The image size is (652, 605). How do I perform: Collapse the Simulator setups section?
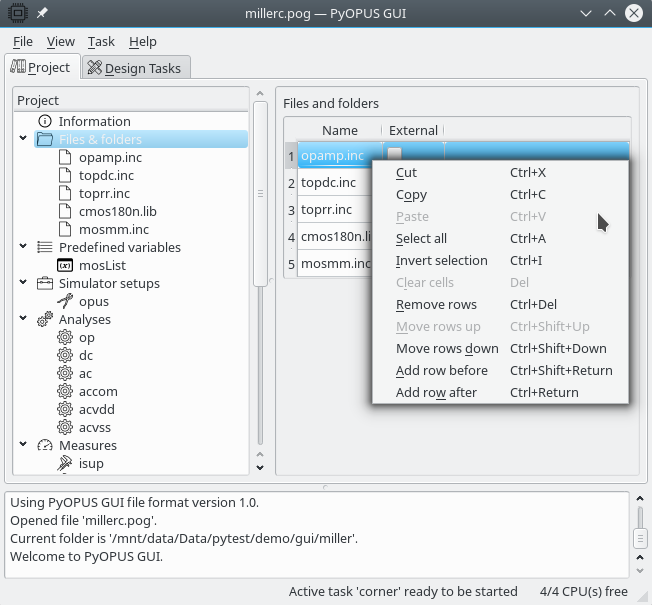(x=23, y=283)
